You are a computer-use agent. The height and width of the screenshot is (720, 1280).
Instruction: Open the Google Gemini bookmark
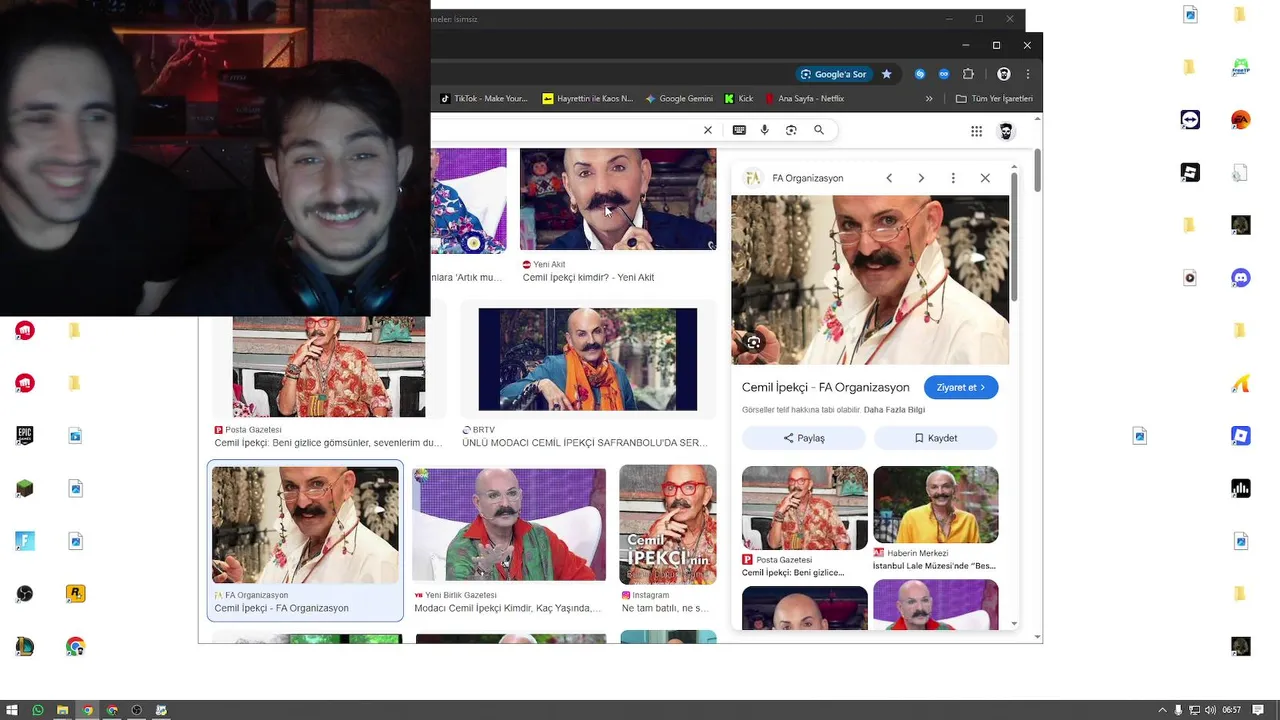coord(679,99)
